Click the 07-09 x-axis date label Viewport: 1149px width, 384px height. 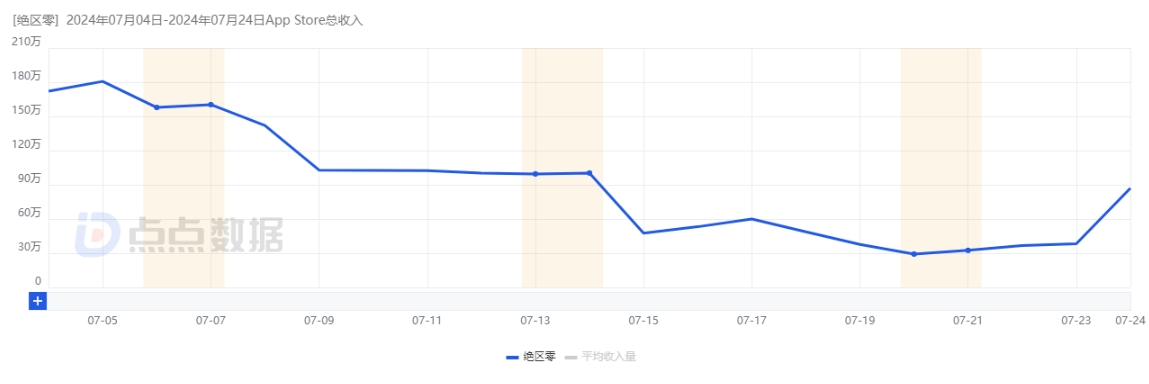click(319, 320)
